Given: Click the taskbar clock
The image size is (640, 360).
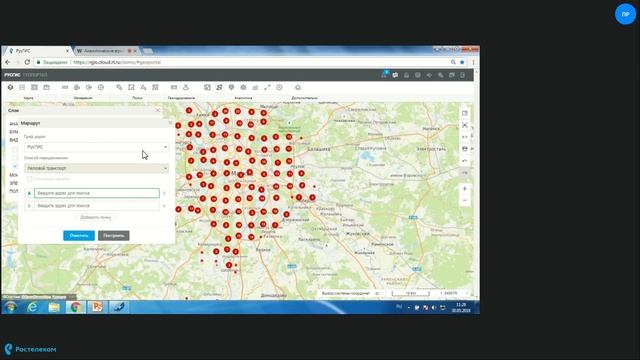Looking at the screenshot, I should click(x=461, y=307).
